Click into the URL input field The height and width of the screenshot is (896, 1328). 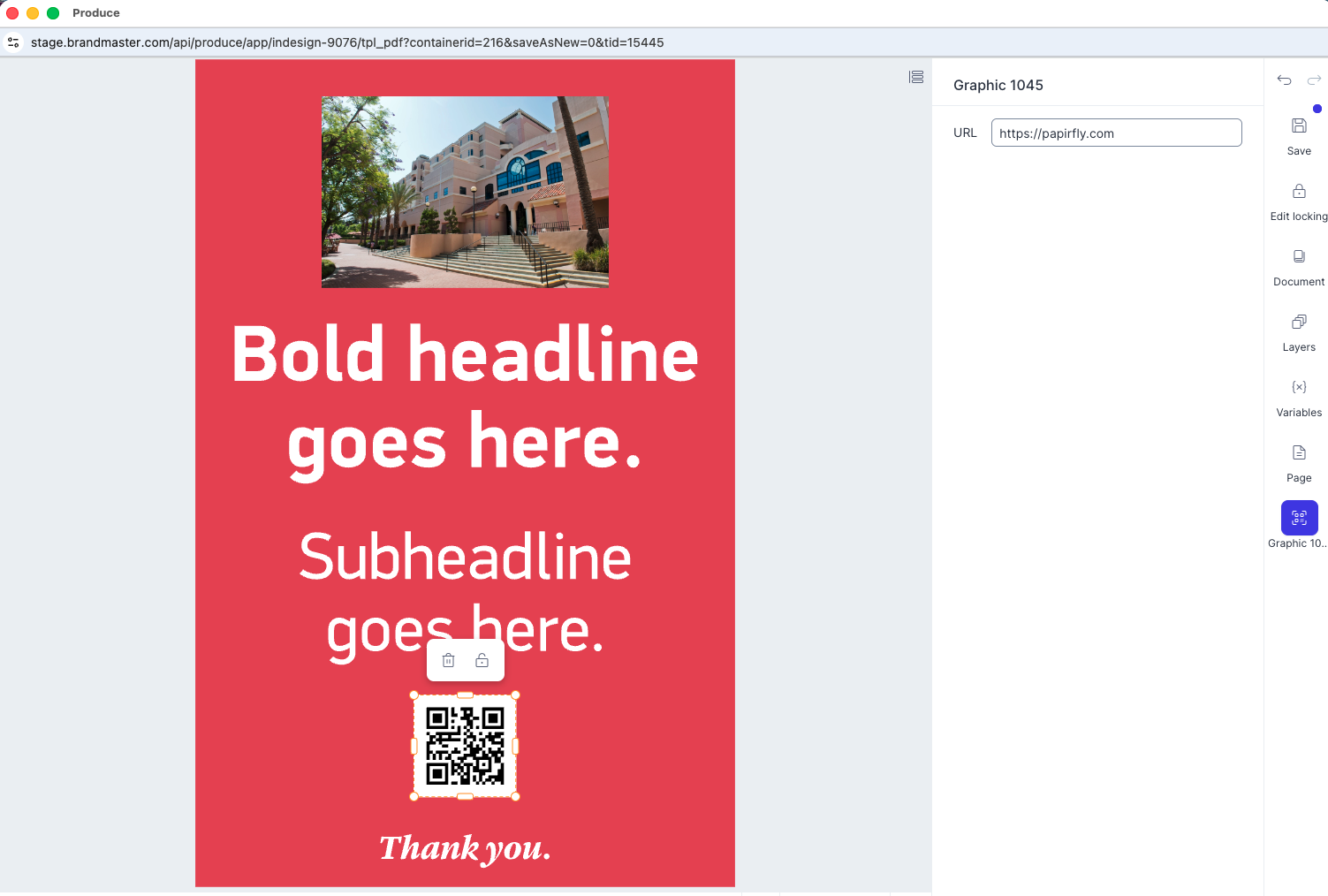click(x=1116, y=133)
